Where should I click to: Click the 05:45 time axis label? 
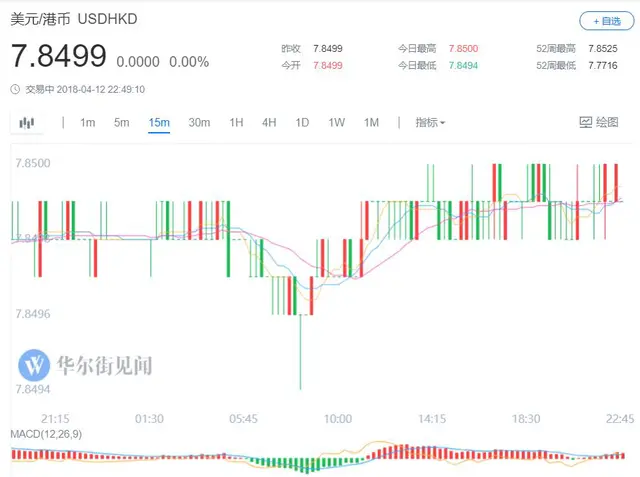(244, 419)
